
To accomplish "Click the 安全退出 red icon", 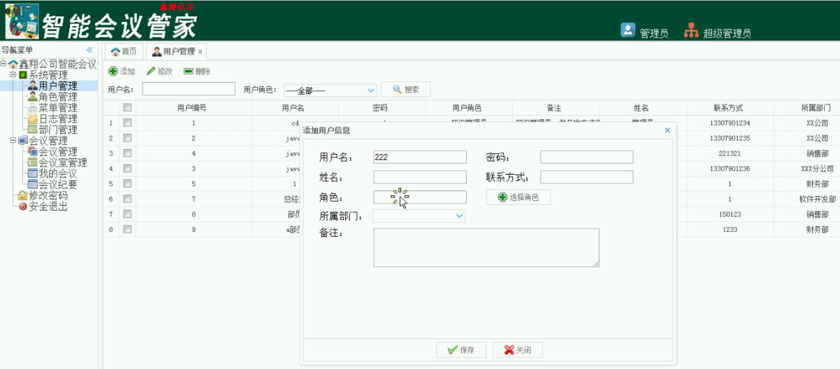I will (x=23, y=206).
